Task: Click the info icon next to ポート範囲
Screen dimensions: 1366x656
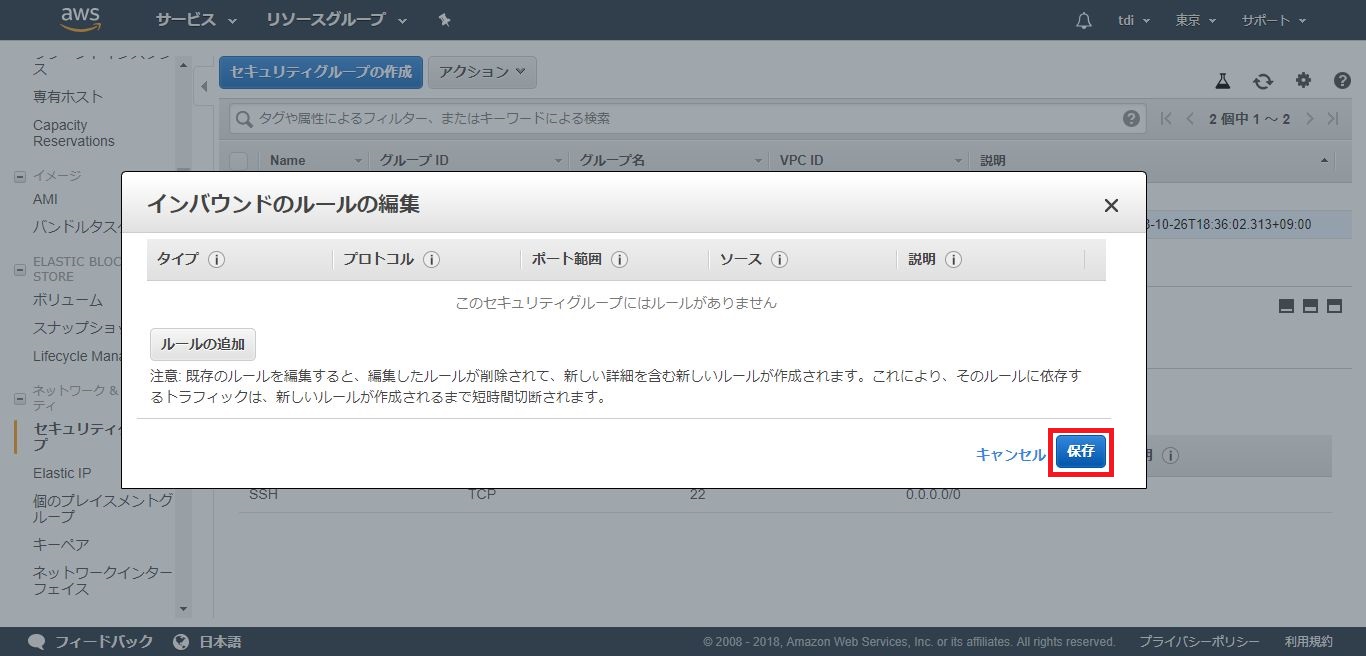Action: pyautogui.click(x=619, y=260)
